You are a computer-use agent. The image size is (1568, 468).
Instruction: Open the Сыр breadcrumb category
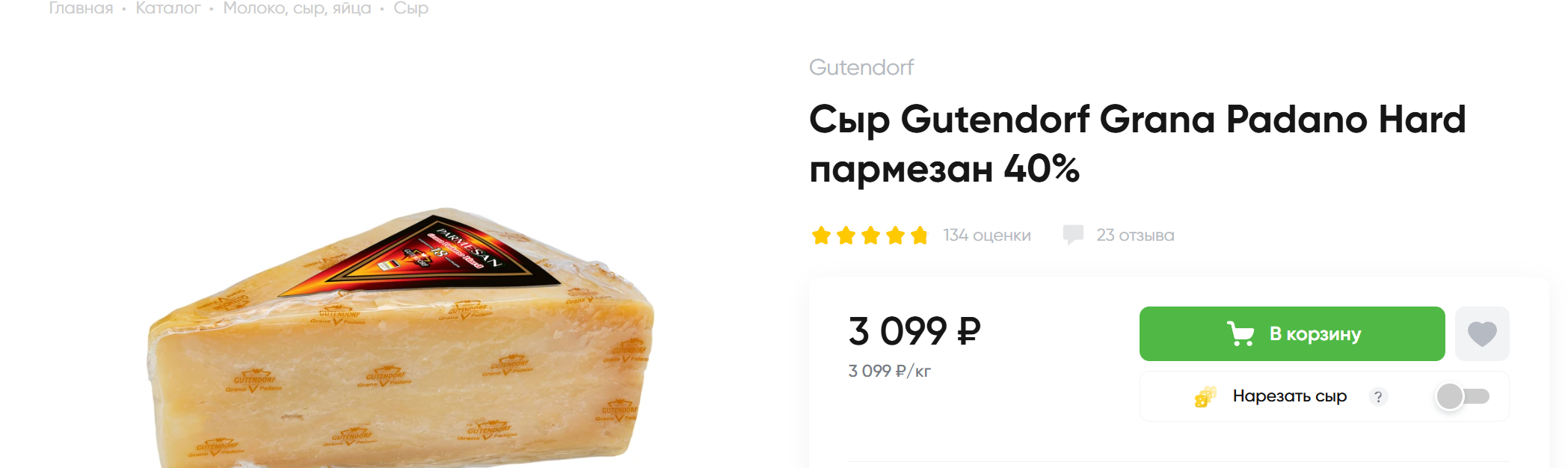point(411,8)
